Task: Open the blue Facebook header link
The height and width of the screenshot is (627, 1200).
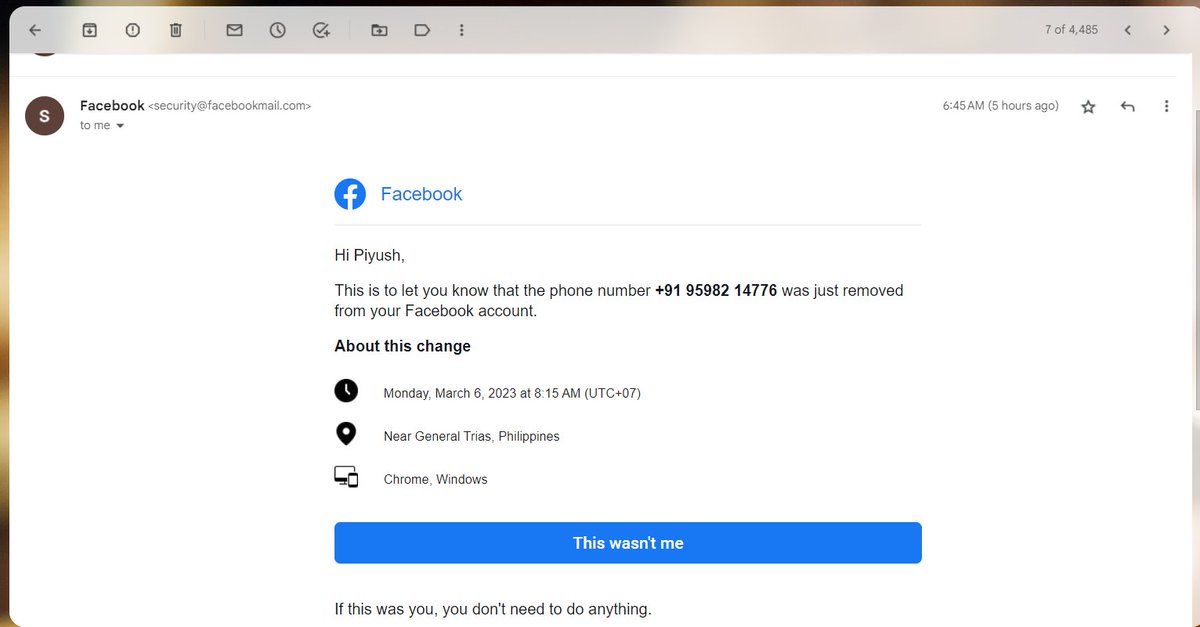Action: tap(421, 194)
